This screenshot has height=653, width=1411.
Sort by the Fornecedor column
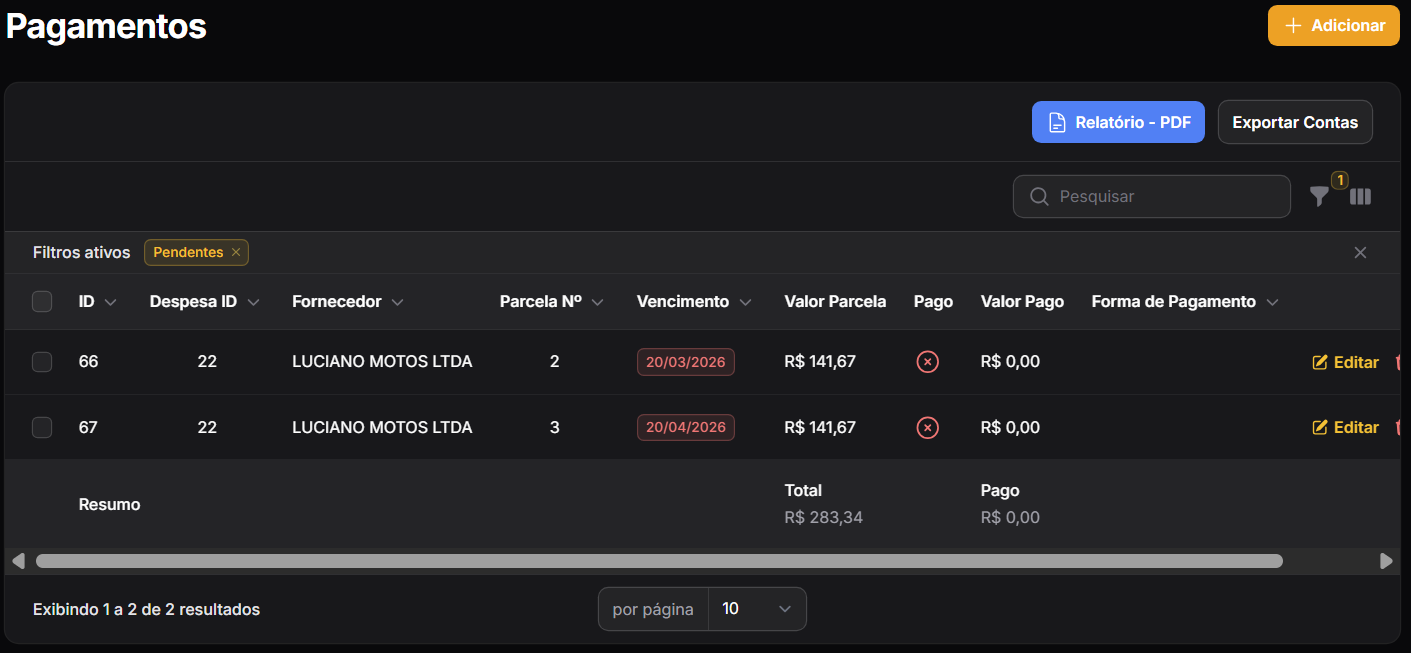click(x=348, y=302)
